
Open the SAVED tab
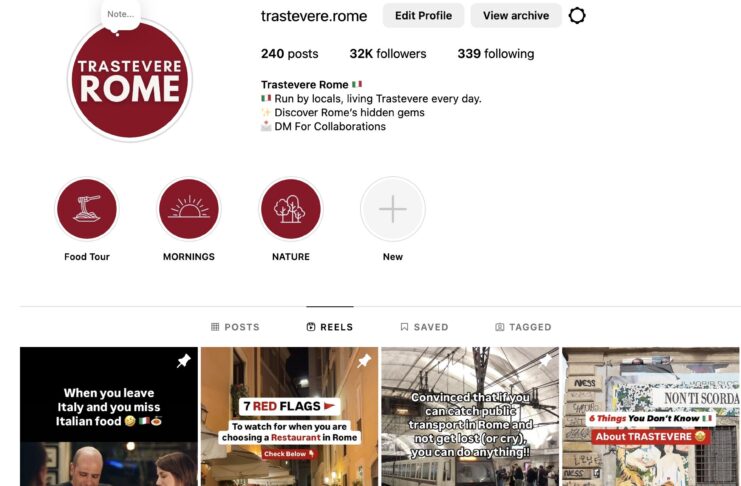tap(424, 327)
